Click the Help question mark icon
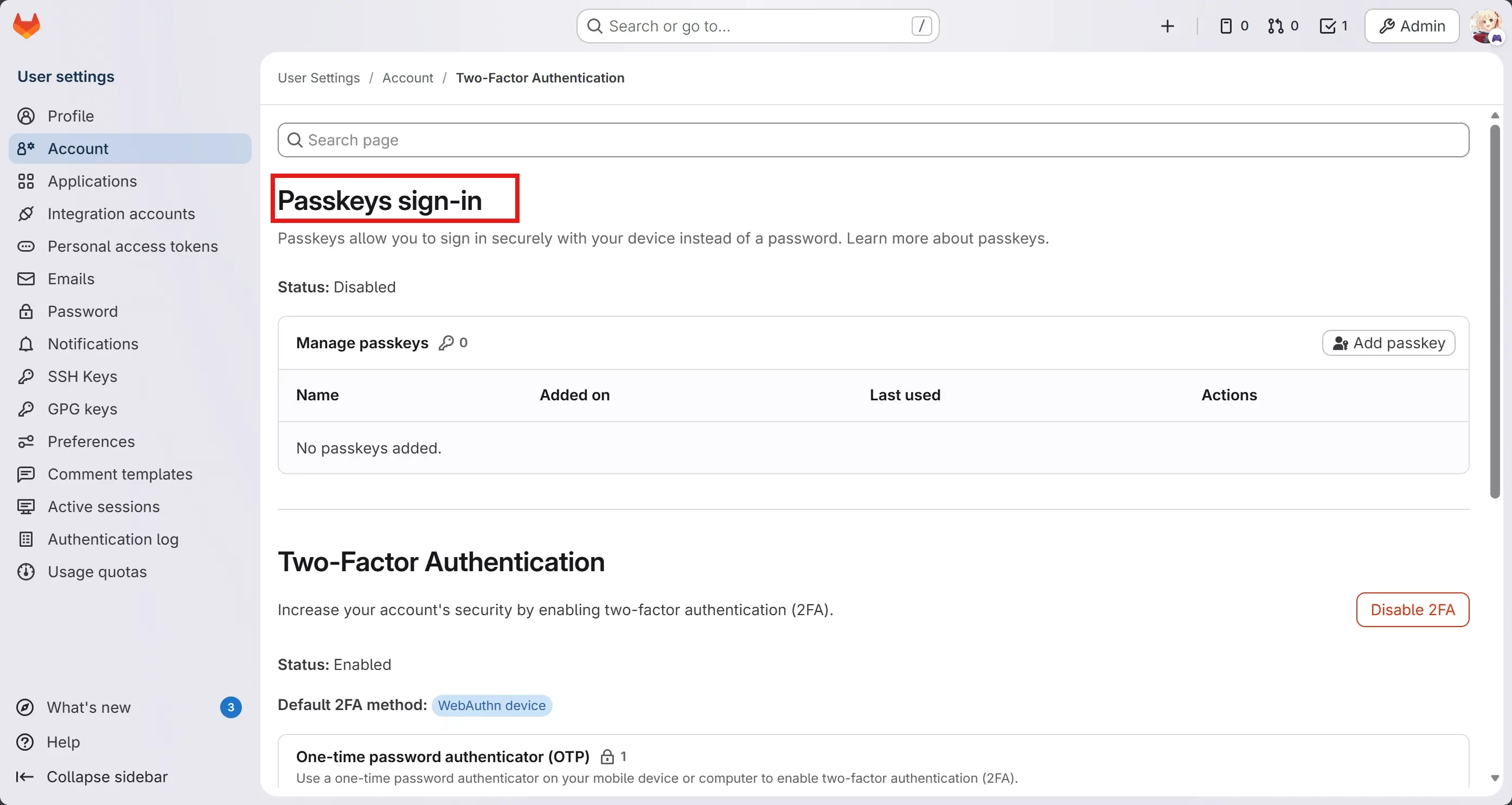This screenshot has width=1512, height=805. tap(25, 742)
